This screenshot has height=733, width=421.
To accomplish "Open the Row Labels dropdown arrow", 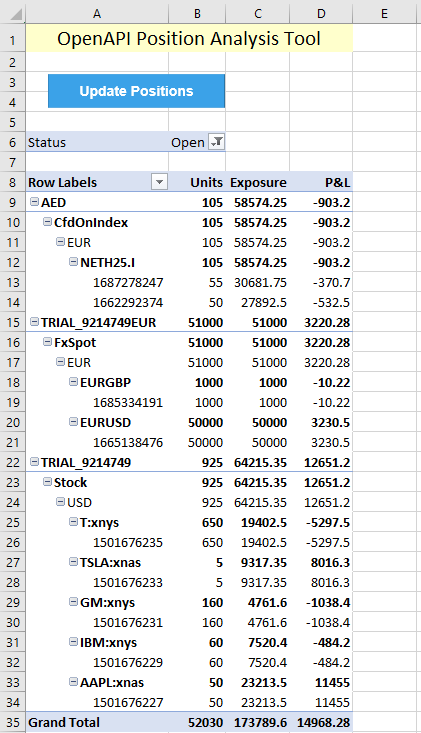I will tap(159, 182).
